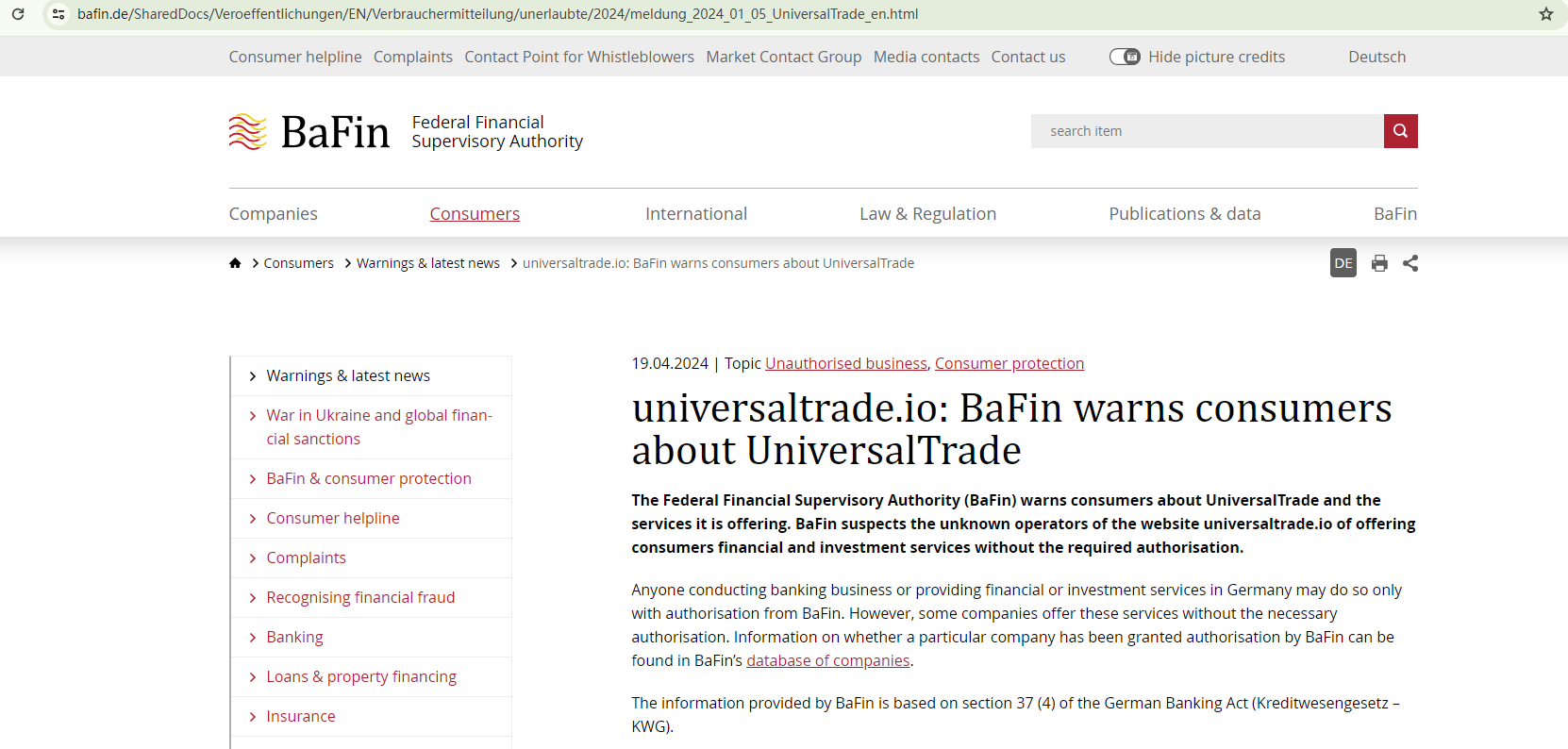Bookmark this page with the star icon

click(x=1546, y=14)
